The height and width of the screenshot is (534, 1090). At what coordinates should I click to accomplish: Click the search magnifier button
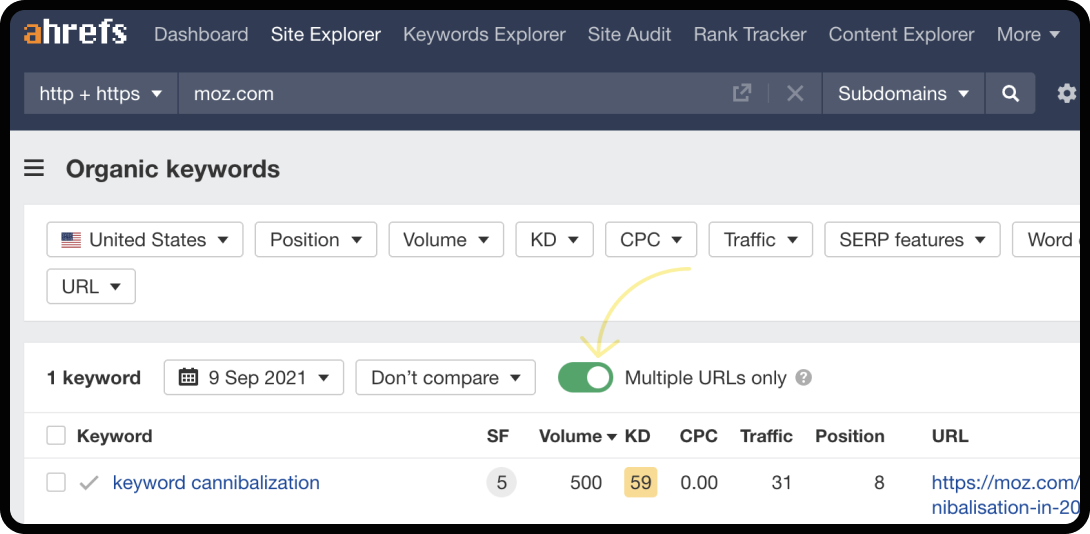coord(1011,93)
